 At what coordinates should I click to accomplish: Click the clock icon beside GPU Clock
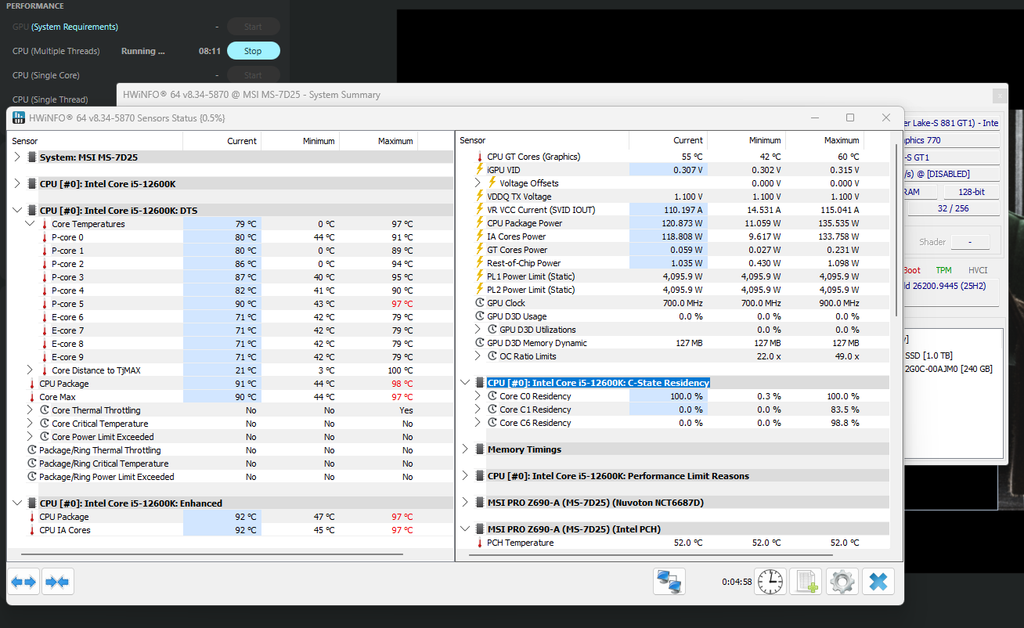click(480, 303)
